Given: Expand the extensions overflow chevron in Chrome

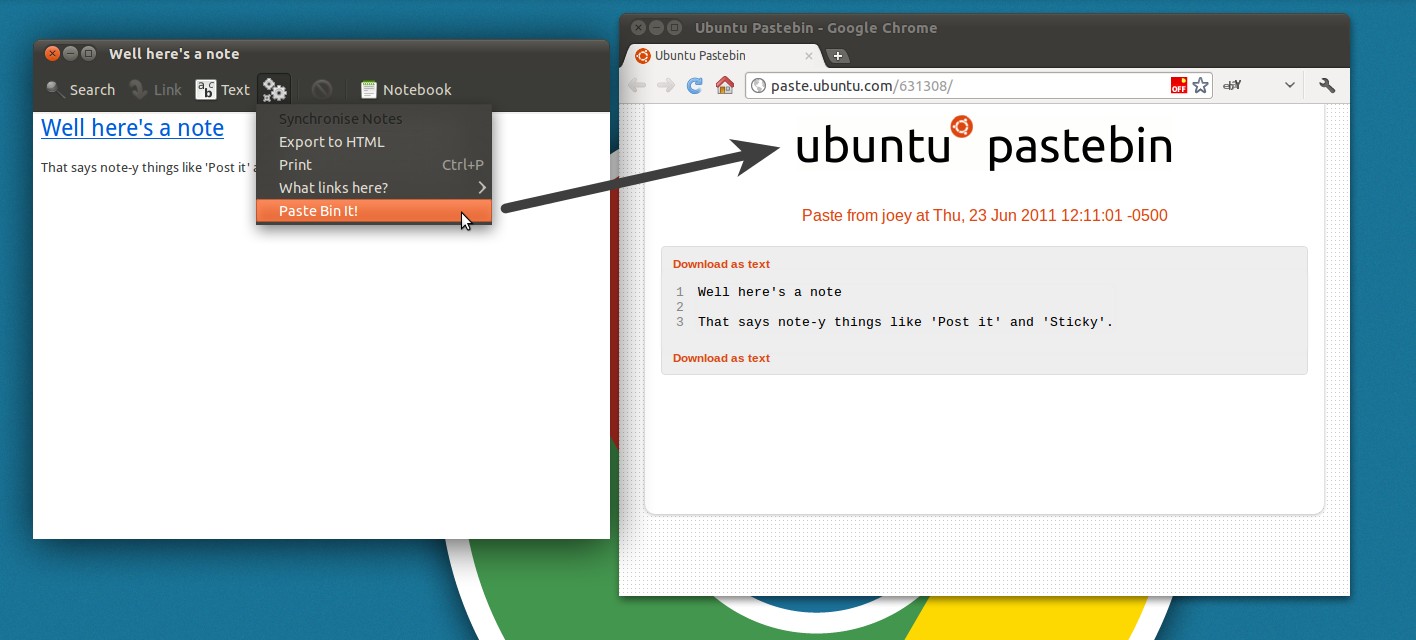Looking at the screenshot, I should (1291, 86).
